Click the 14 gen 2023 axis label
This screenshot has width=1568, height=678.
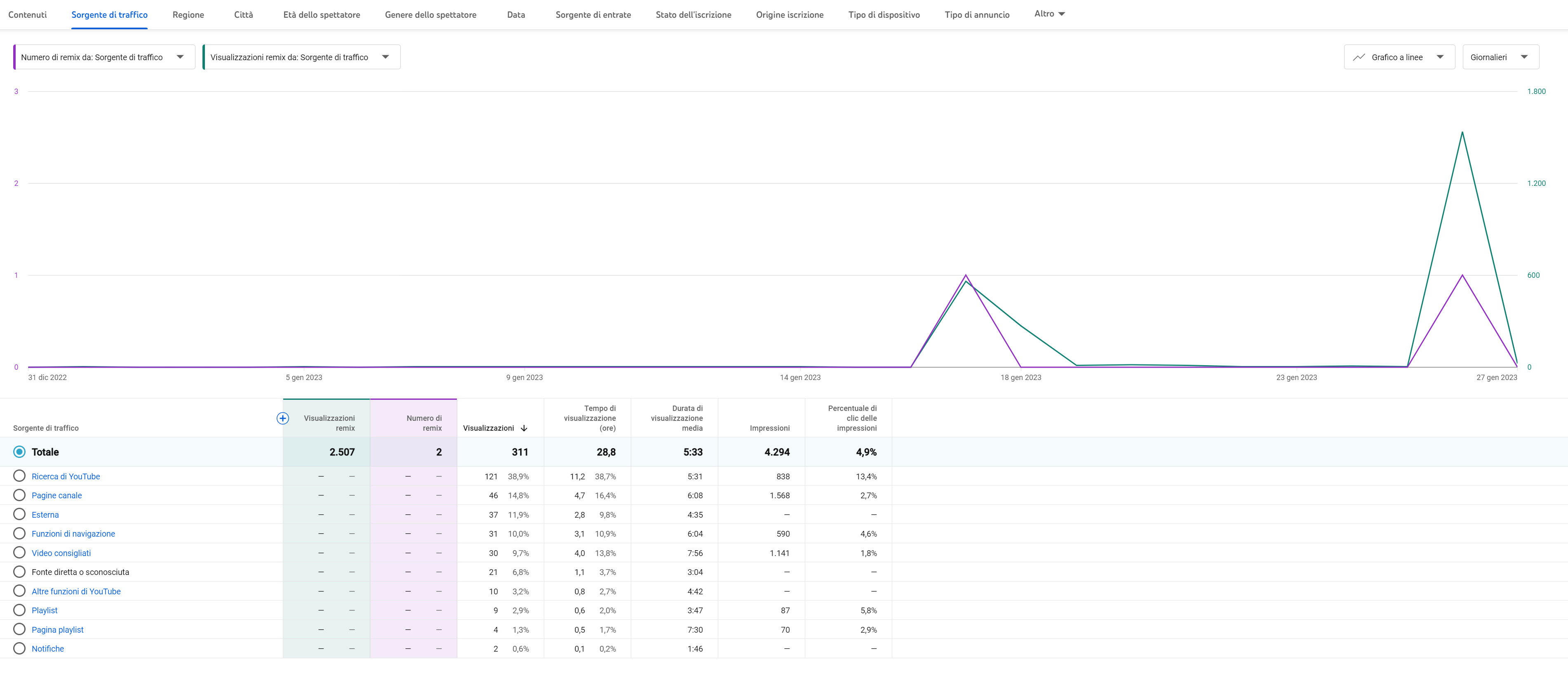coord(800,378)
